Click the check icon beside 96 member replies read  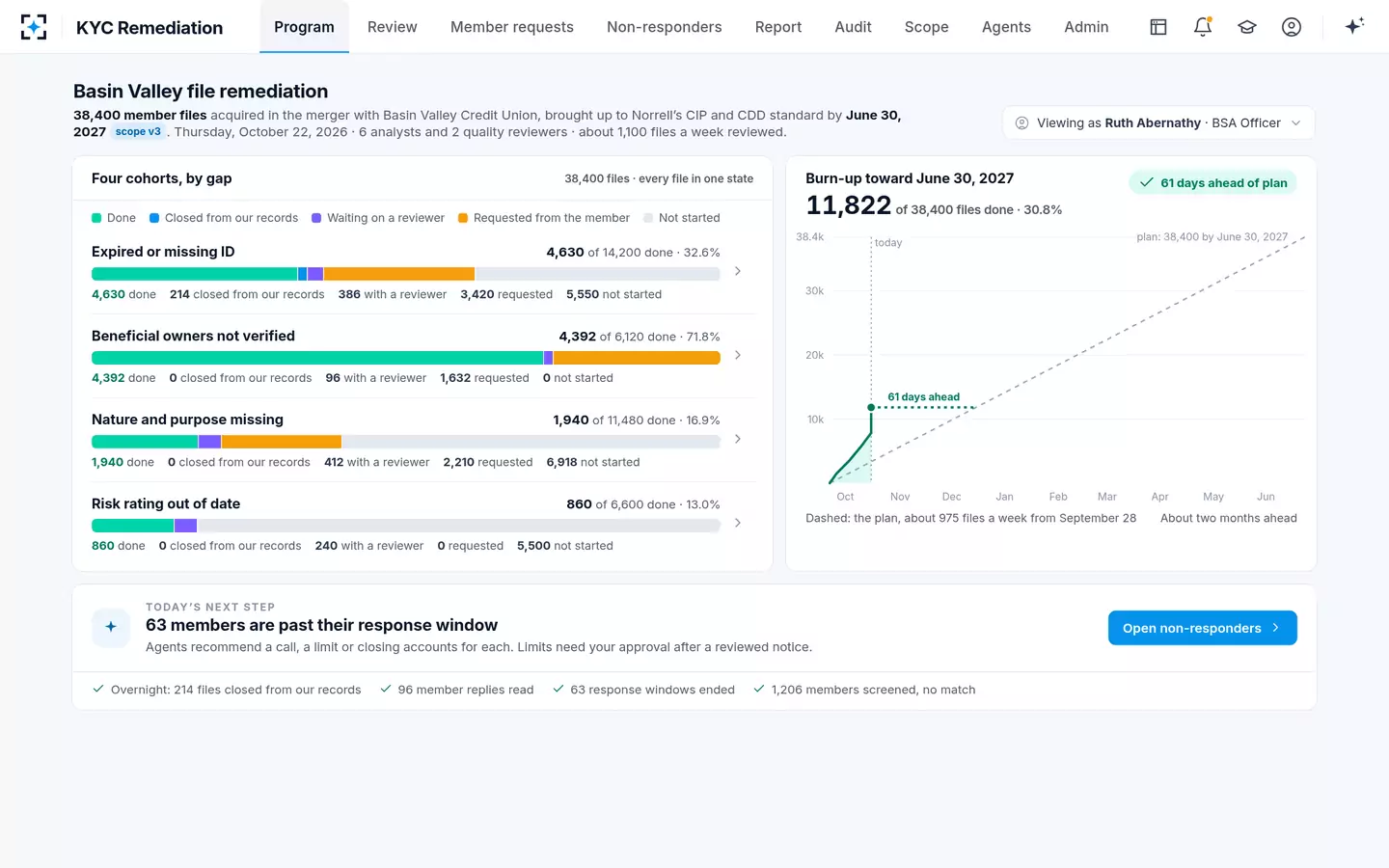point(386,689)
